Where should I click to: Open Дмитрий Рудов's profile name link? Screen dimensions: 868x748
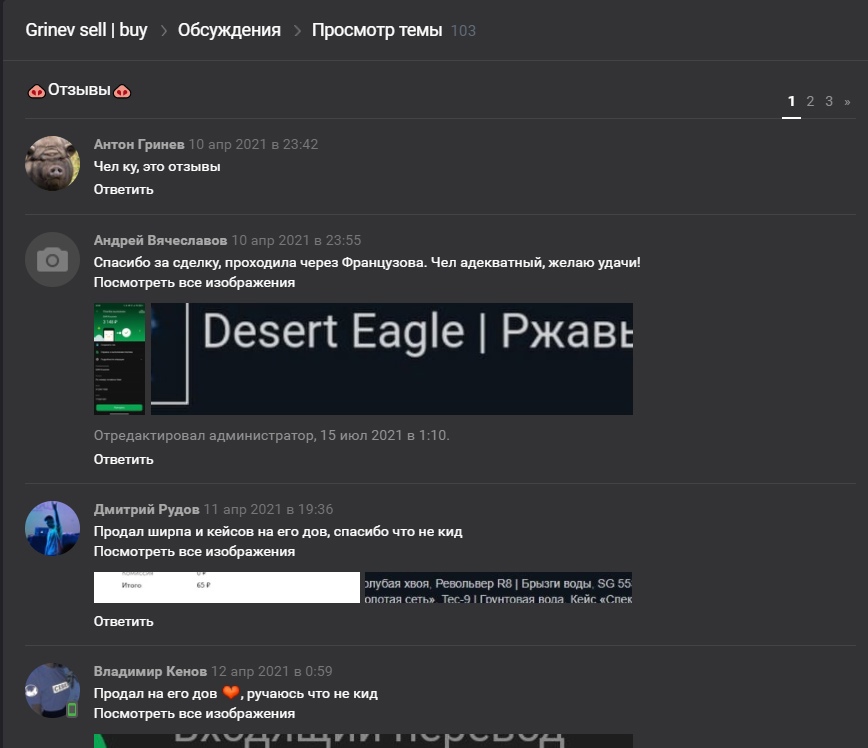(146, 509)
